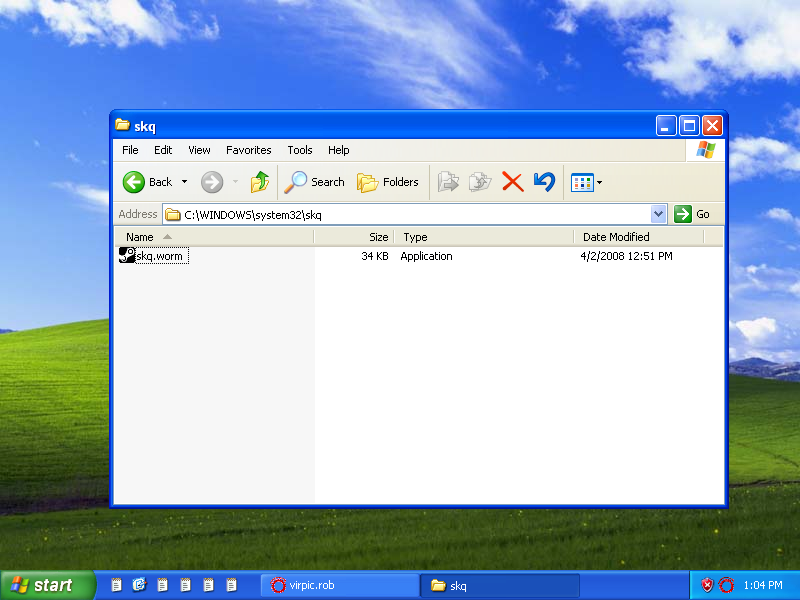800x600 pixels.
Task: Expand the Views dropdown arrow
Action: 599,182
